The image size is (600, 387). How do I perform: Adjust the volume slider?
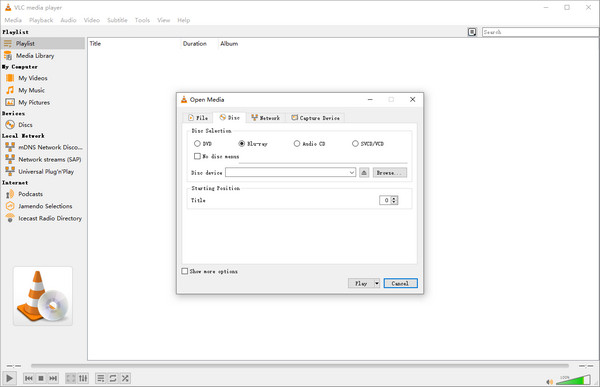coord(573,380)
